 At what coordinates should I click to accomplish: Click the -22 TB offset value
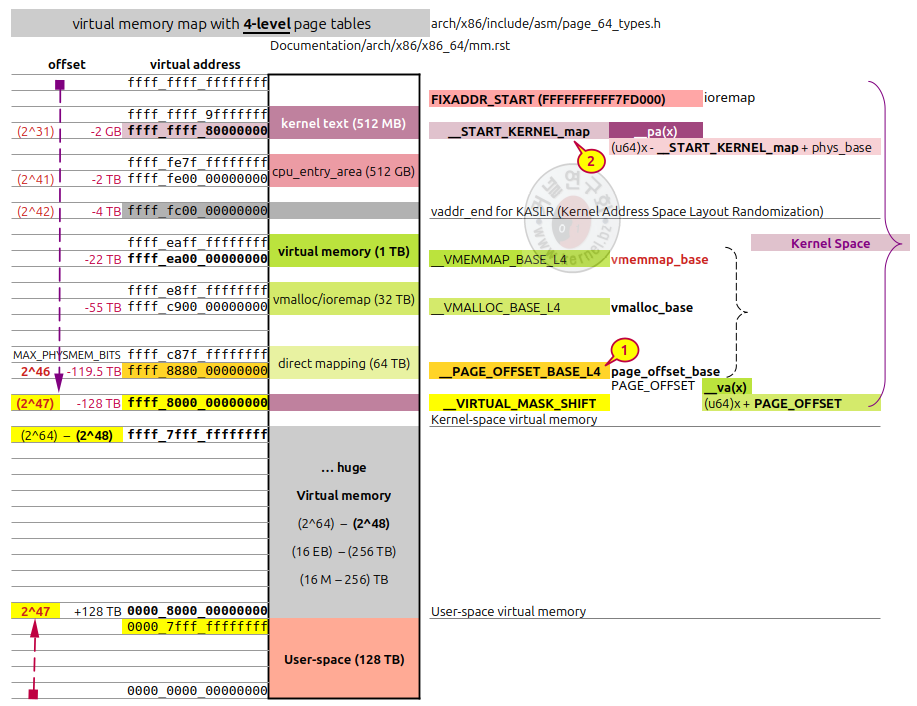[x=103, y=259]
